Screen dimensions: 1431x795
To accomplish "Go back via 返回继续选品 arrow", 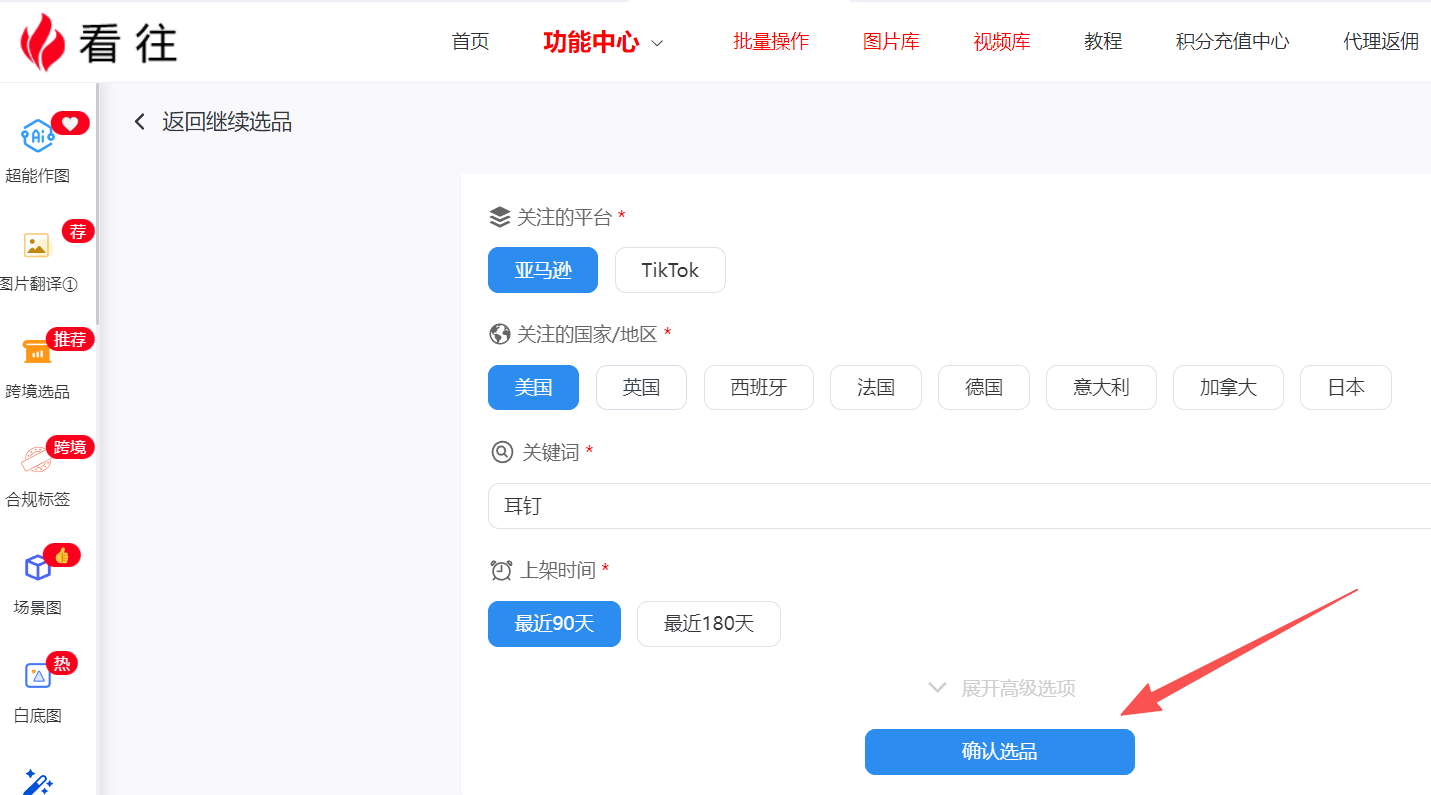I will click(x=140, y=122).
